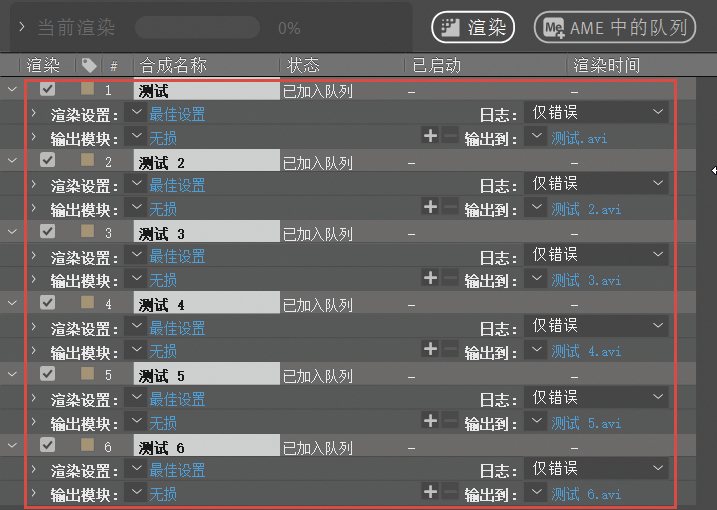Add output module to 测试 with plus icon
Viewport: 717px width, 510px height.
pos(430,136)
